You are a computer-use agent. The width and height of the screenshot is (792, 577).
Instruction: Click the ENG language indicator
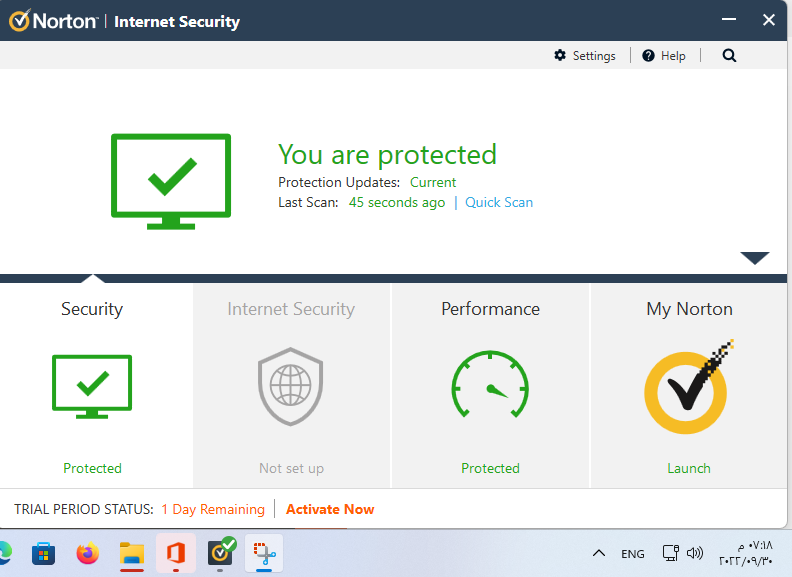pyautogui.click(x=633, y=554)
